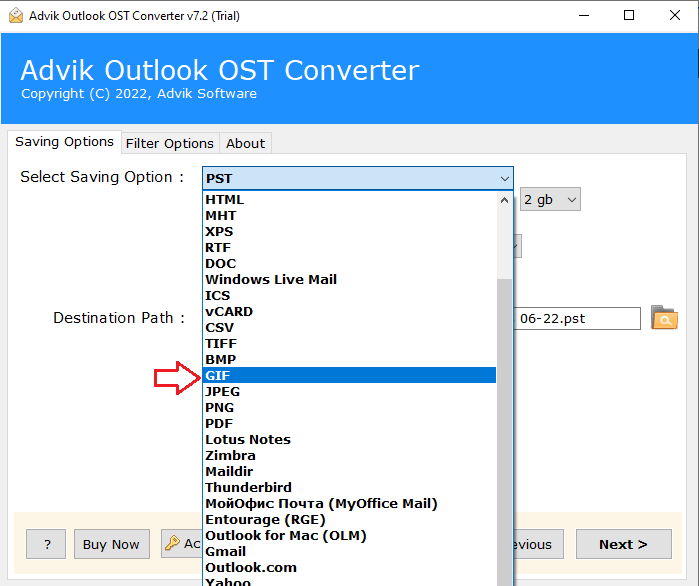Select Maildir option

coord(350,471)
